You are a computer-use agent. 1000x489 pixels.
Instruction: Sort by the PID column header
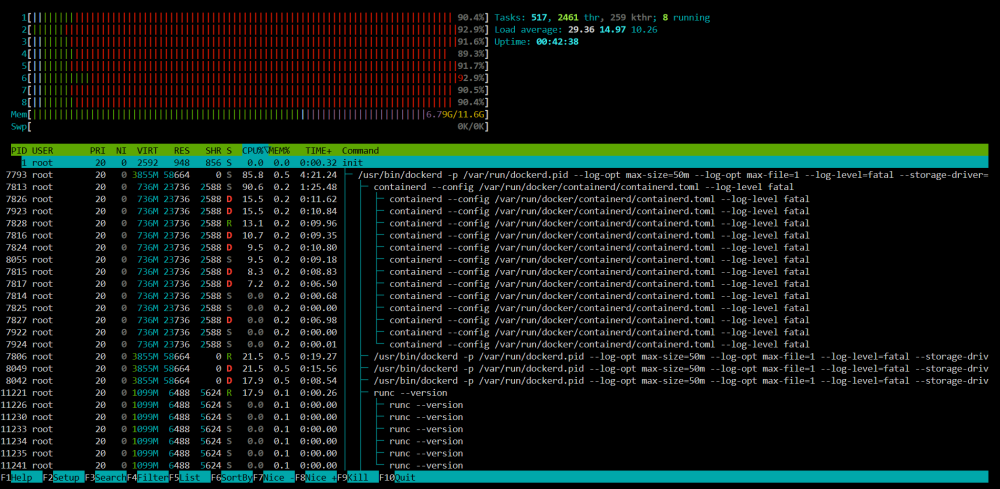(x=19, y=150)
